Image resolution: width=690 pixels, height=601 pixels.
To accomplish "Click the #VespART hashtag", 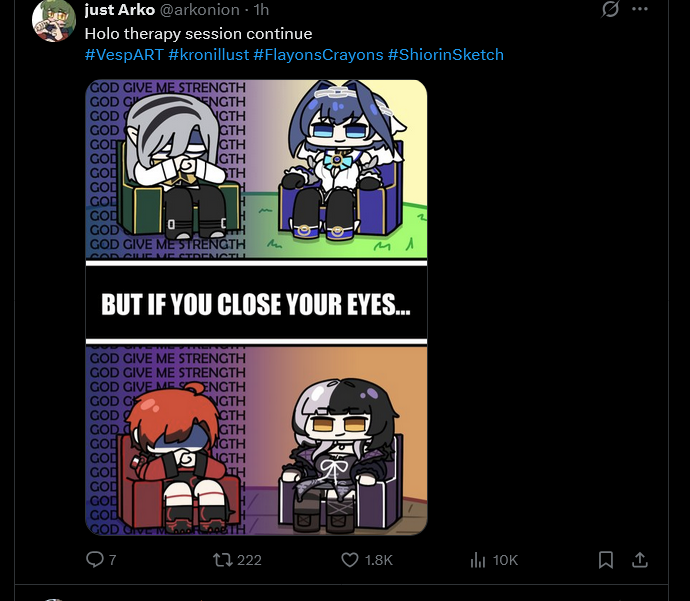I will pos(124,55).
